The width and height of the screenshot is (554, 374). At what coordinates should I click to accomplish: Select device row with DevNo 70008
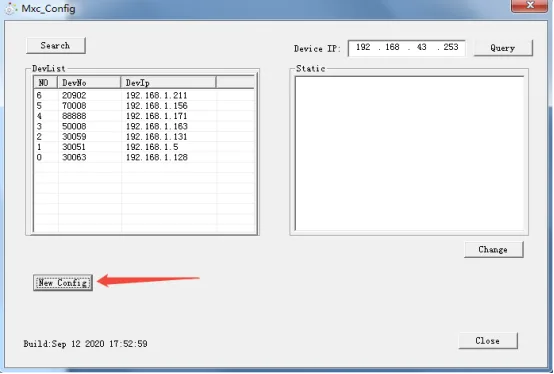(144, 106)
